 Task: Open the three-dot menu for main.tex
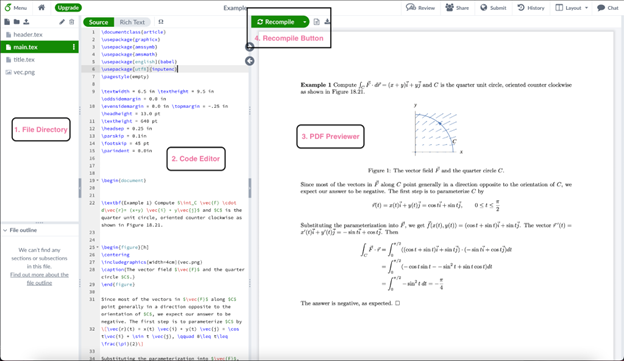[x=74, y=47]
